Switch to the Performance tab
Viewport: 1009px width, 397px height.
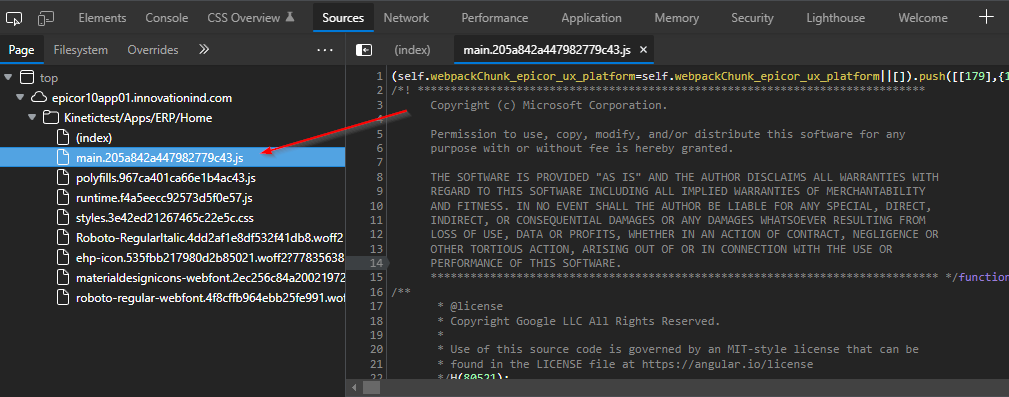[495, 18]
